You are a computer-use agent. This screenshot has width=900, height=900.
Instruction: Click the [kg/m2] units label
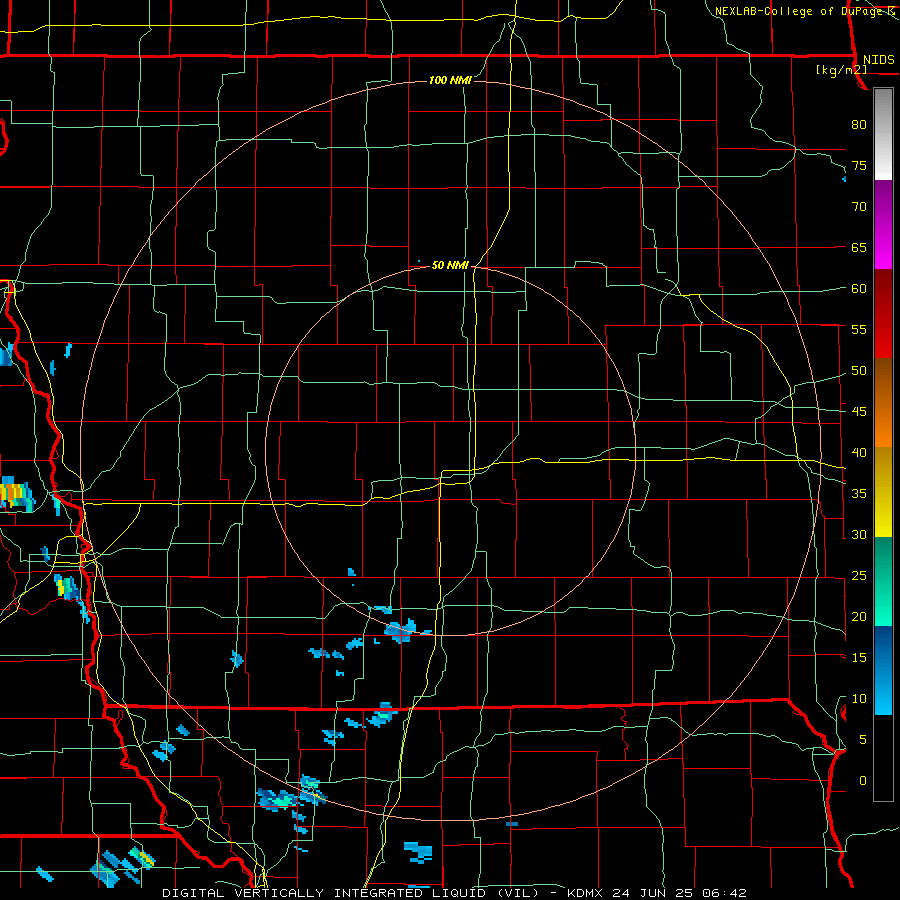pyautogui.click(x=841, y=70)
